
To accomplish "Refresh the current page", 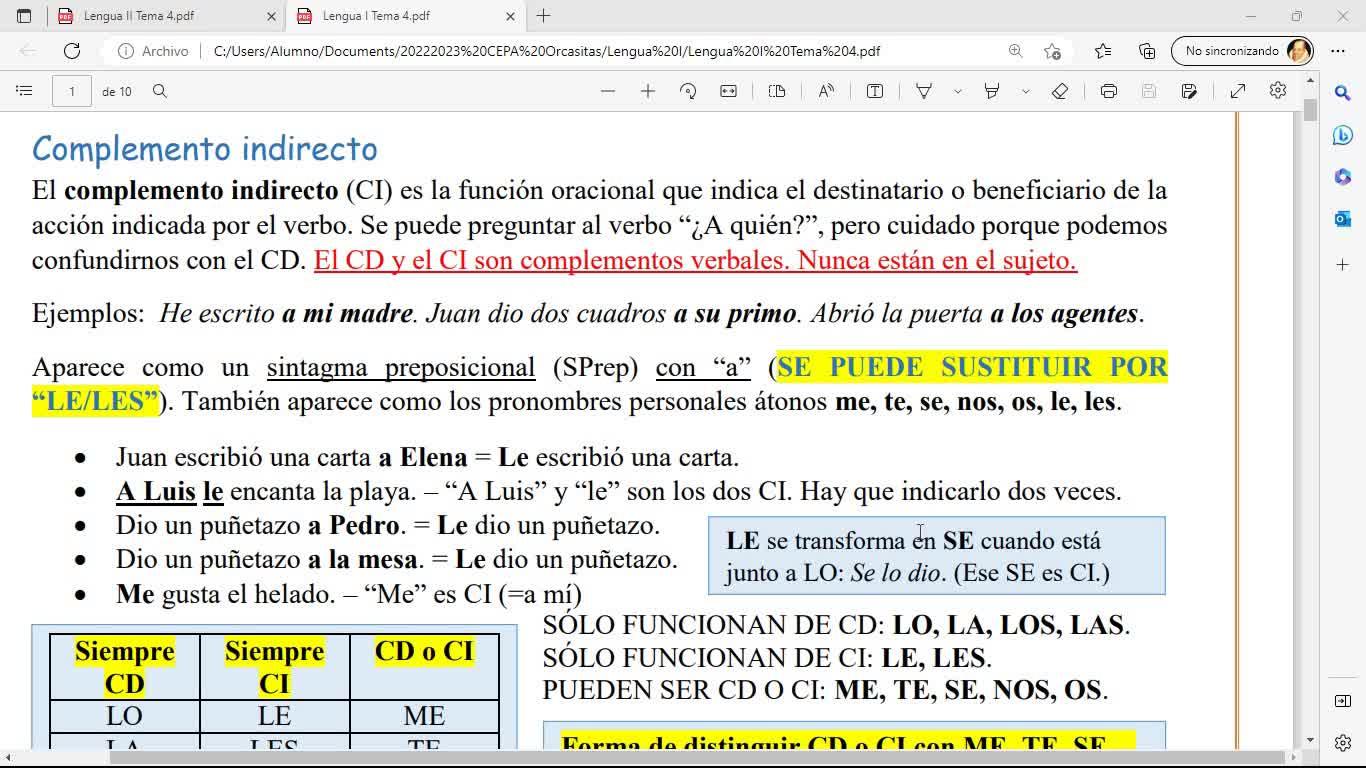I will (x=72, y=51).
